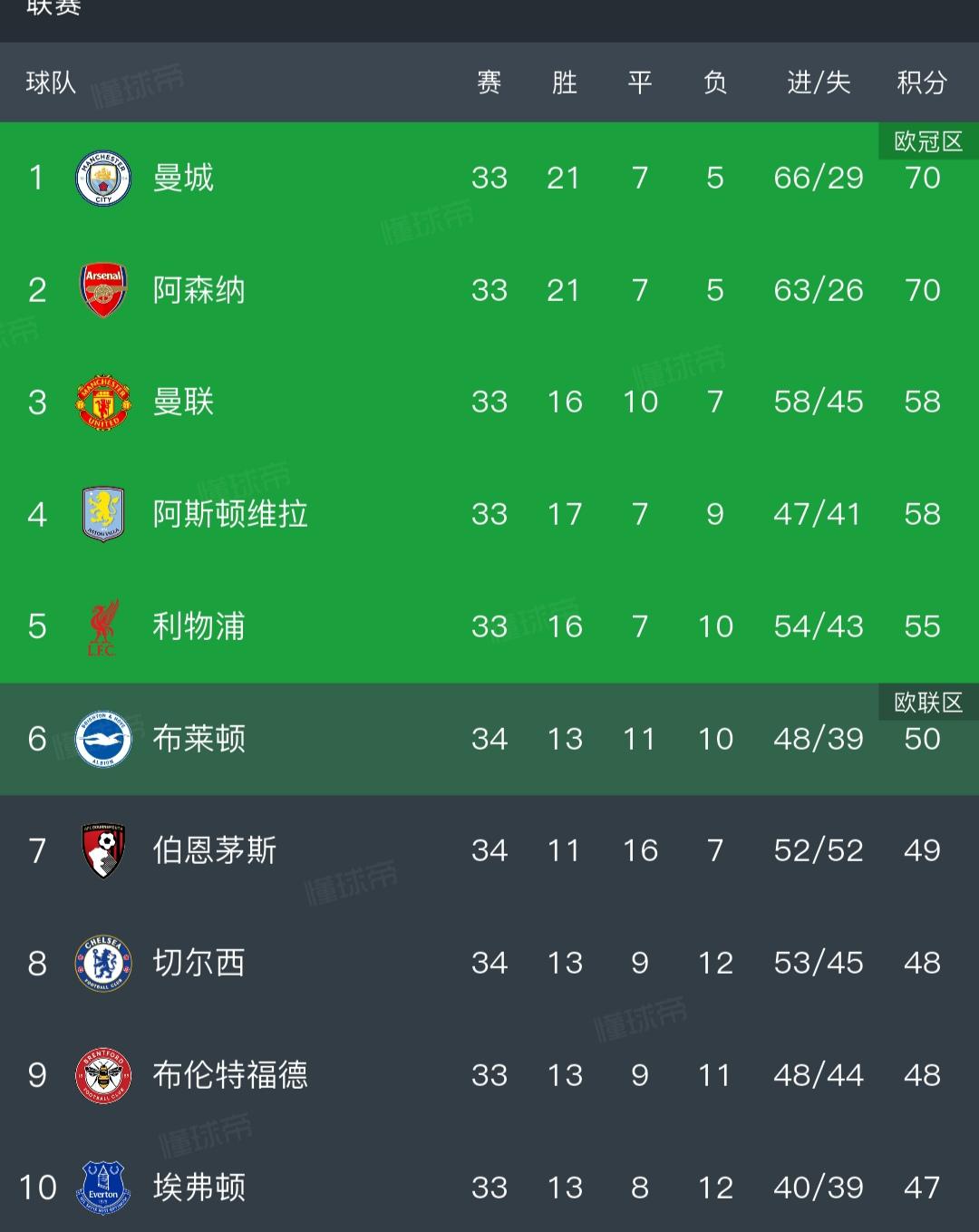Tap the 进/失 column header
Screen dimensions: 979x1232
point(819,83)
